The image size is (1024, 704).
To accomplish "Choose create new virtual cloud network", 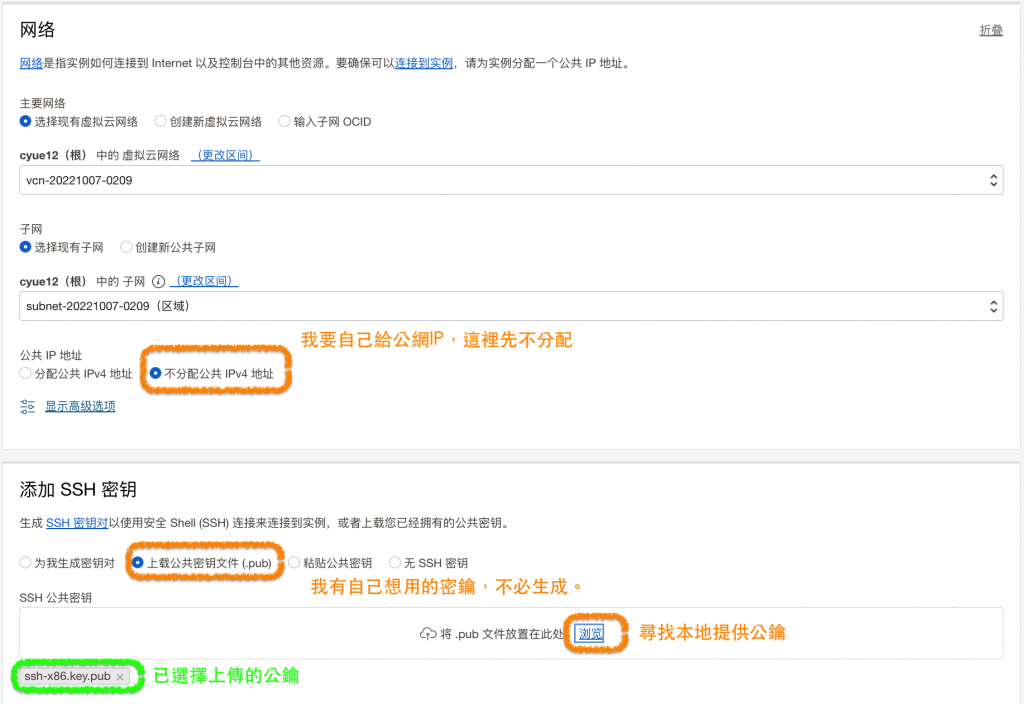I will [161, 121].
